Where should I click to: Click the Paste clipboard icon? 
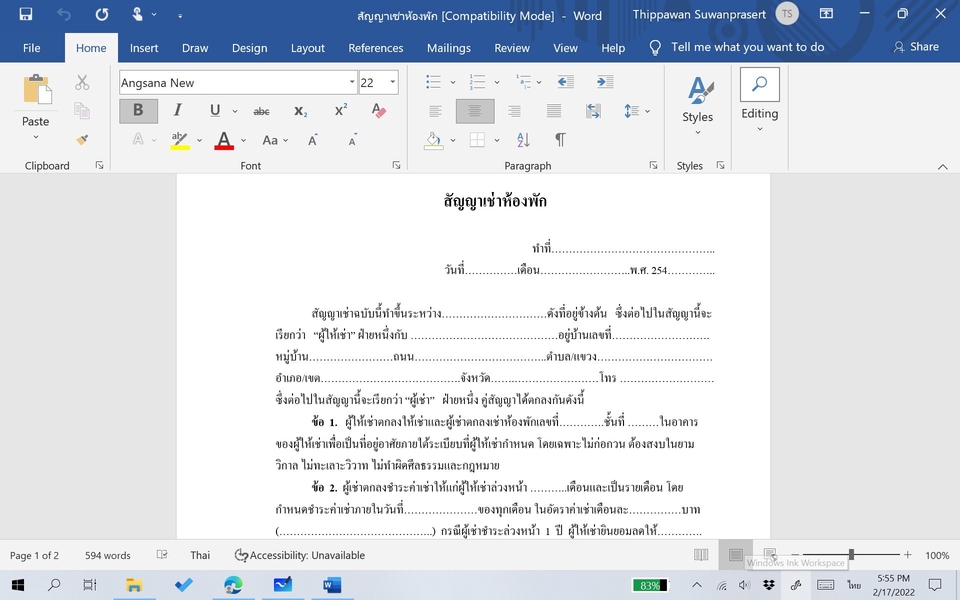point(37,89)
